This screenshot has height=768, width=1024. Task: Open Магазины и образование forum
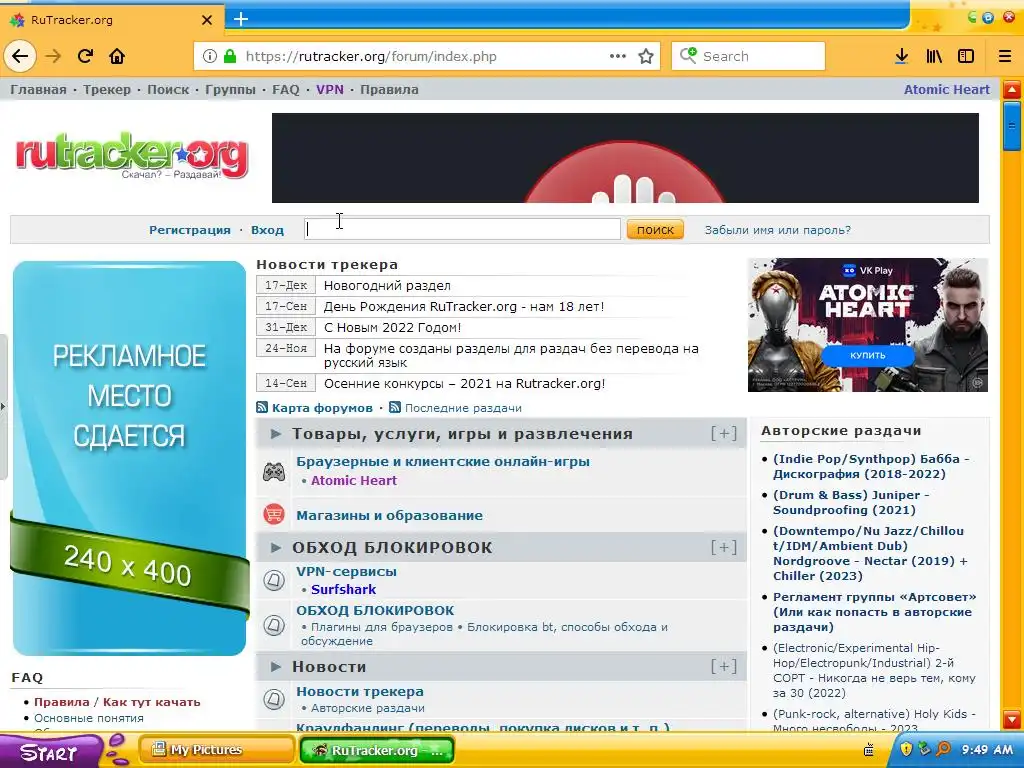[x=389, y=515]
